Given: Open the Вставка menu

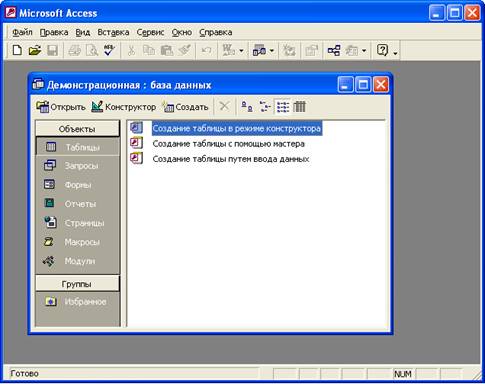Looking at the screenshot, I should point(113,32).
